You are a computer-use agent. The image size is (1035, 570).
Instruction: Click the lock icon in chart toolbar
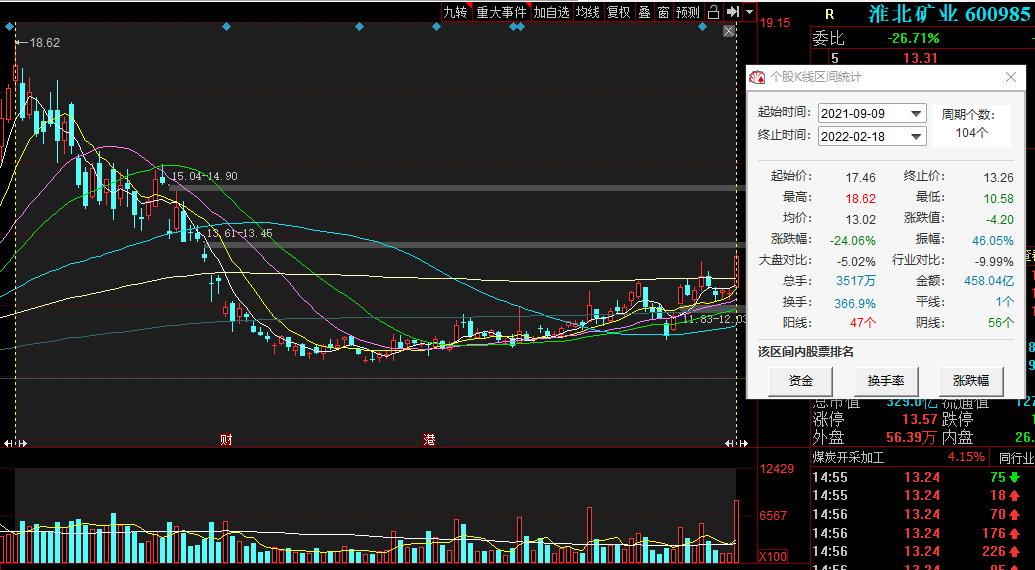[713, 12]
